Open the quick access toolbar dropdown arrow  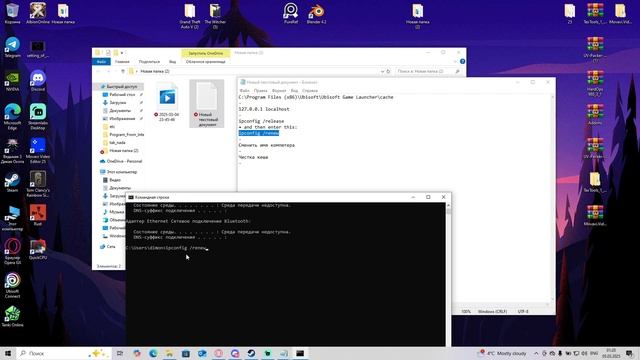tap(122, 53)
